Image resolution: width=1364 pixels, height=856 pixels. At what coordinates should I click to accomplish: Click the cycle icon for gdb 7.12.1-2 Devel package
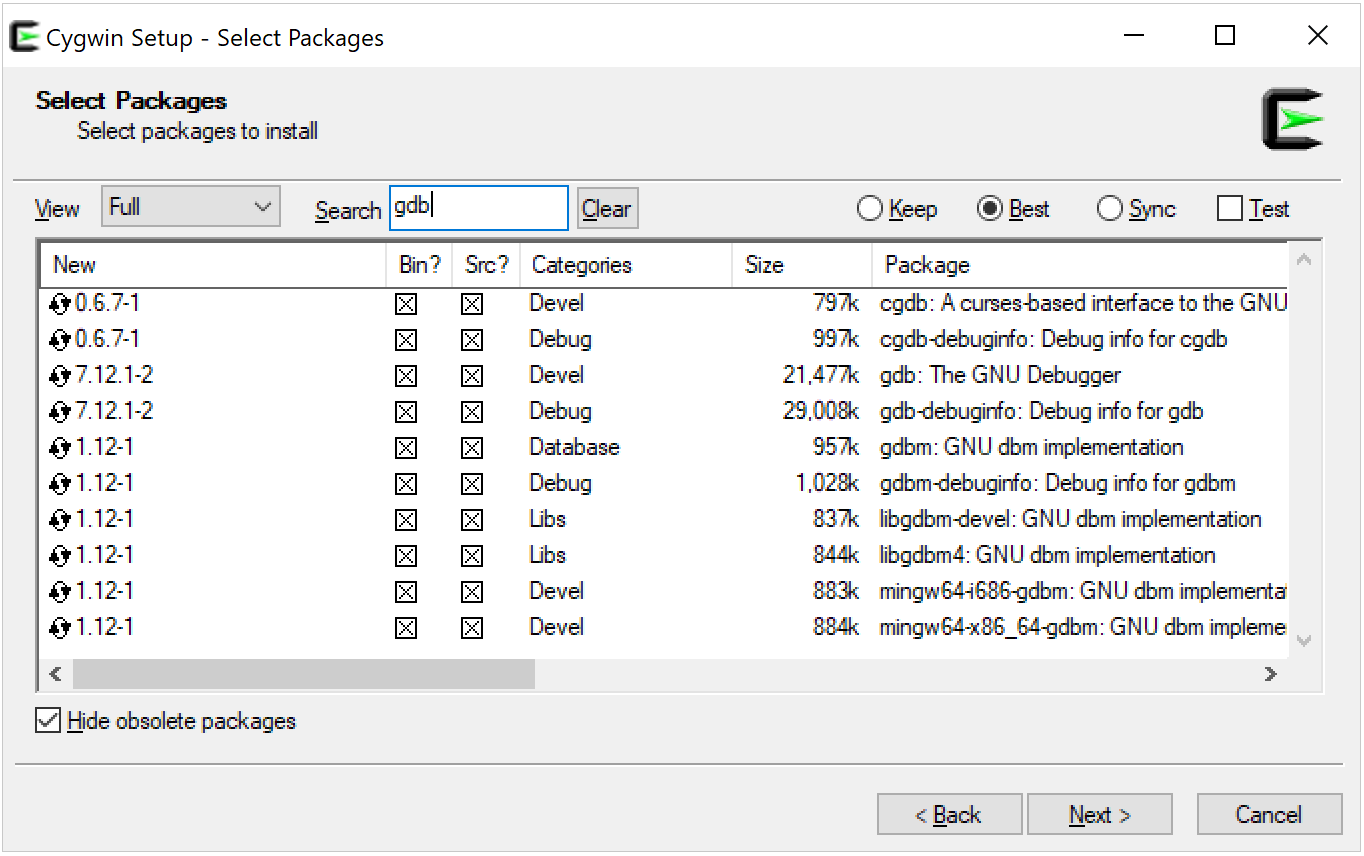(x=60, y=376)
